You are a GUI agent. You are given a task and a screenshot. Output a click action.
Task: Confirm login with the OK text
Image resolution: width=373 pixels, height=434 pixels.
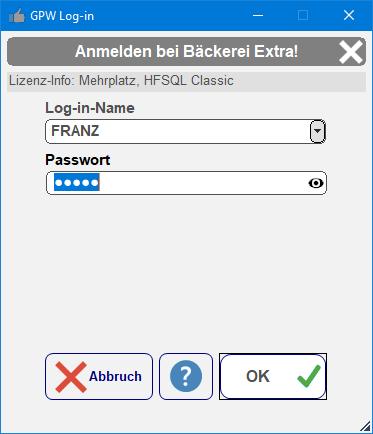(258, 376)
